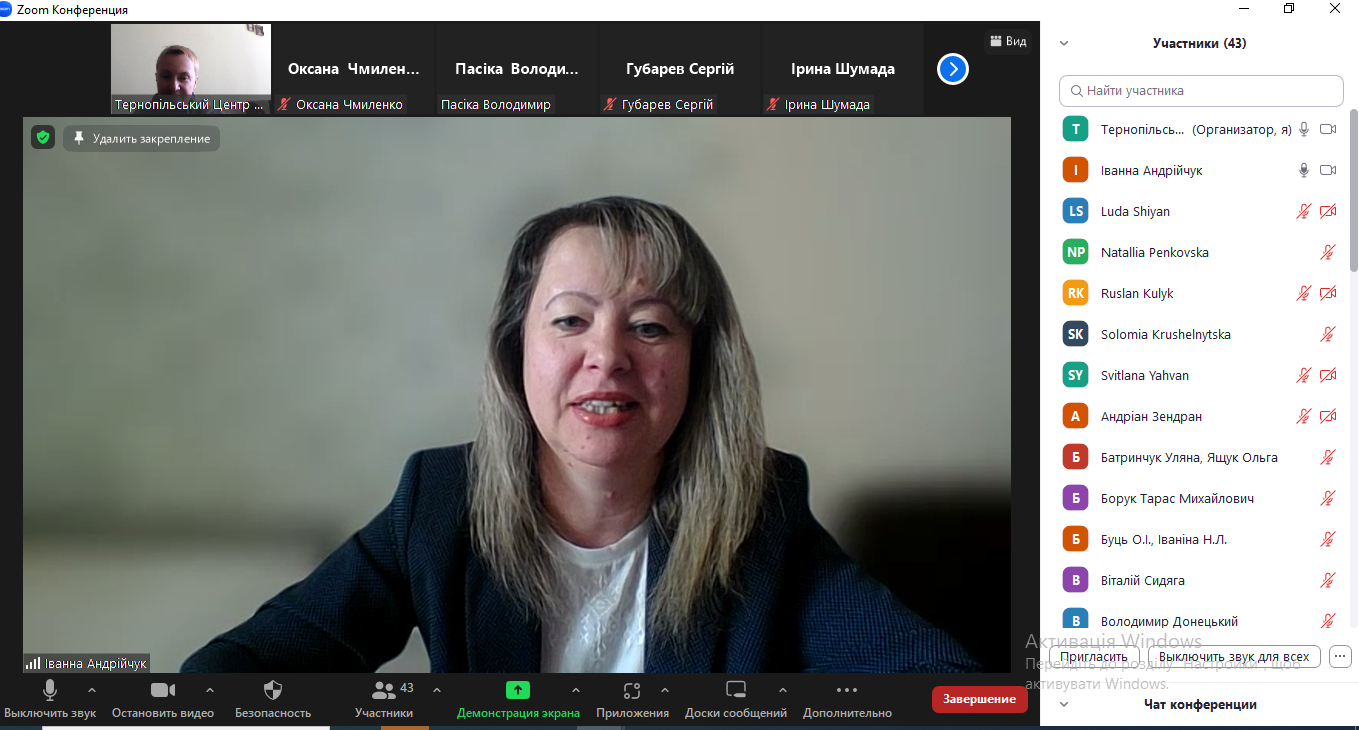Select Пасіка Володимир participant tile
1359x730 pixels.
(517, 69)
